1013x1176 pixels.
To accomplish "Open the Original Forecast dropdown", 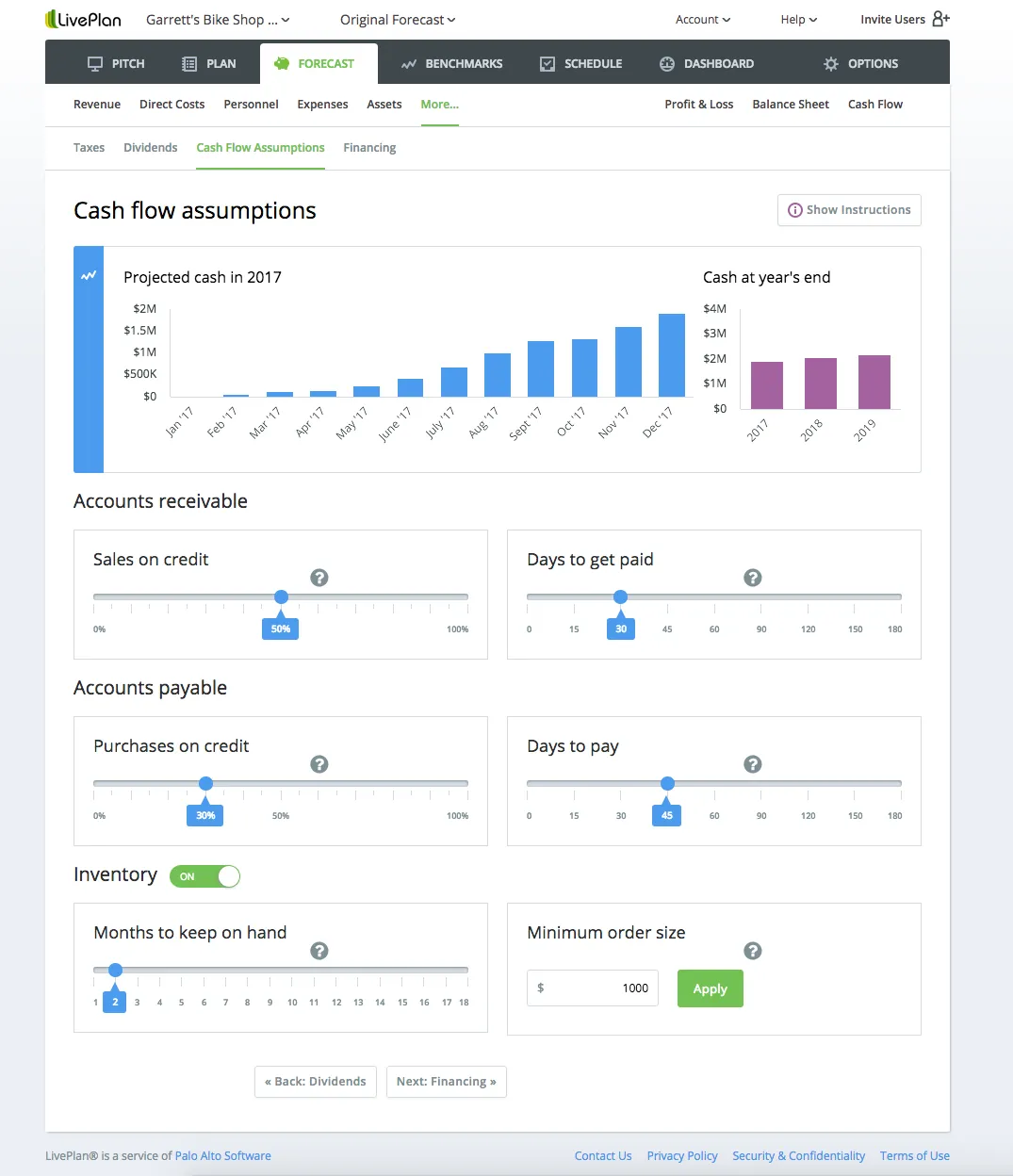I will click(x=397, y=20).
